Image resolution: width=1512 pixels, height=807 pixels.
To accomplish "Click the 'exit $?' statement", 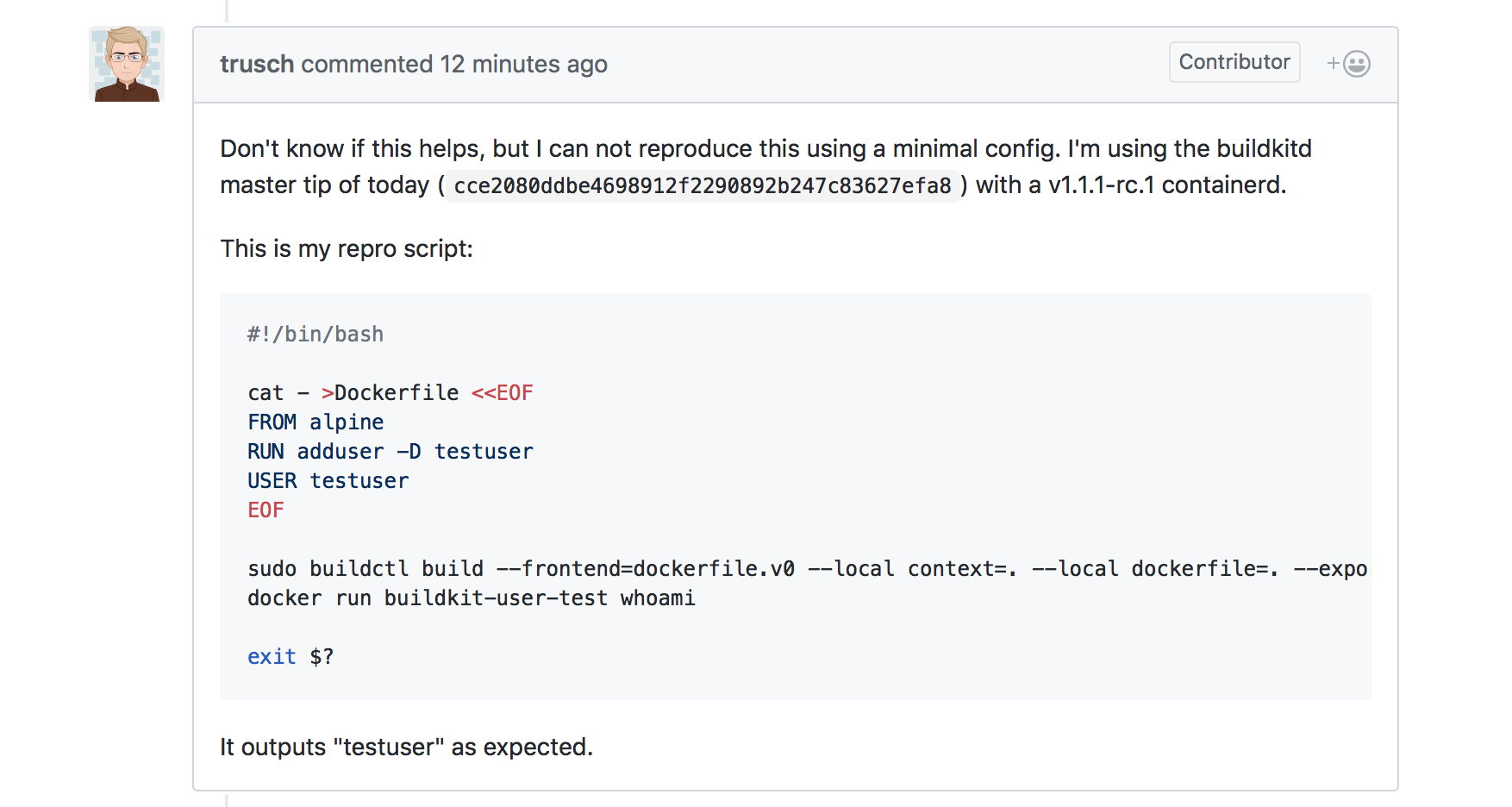I will (x=290, y=656).
